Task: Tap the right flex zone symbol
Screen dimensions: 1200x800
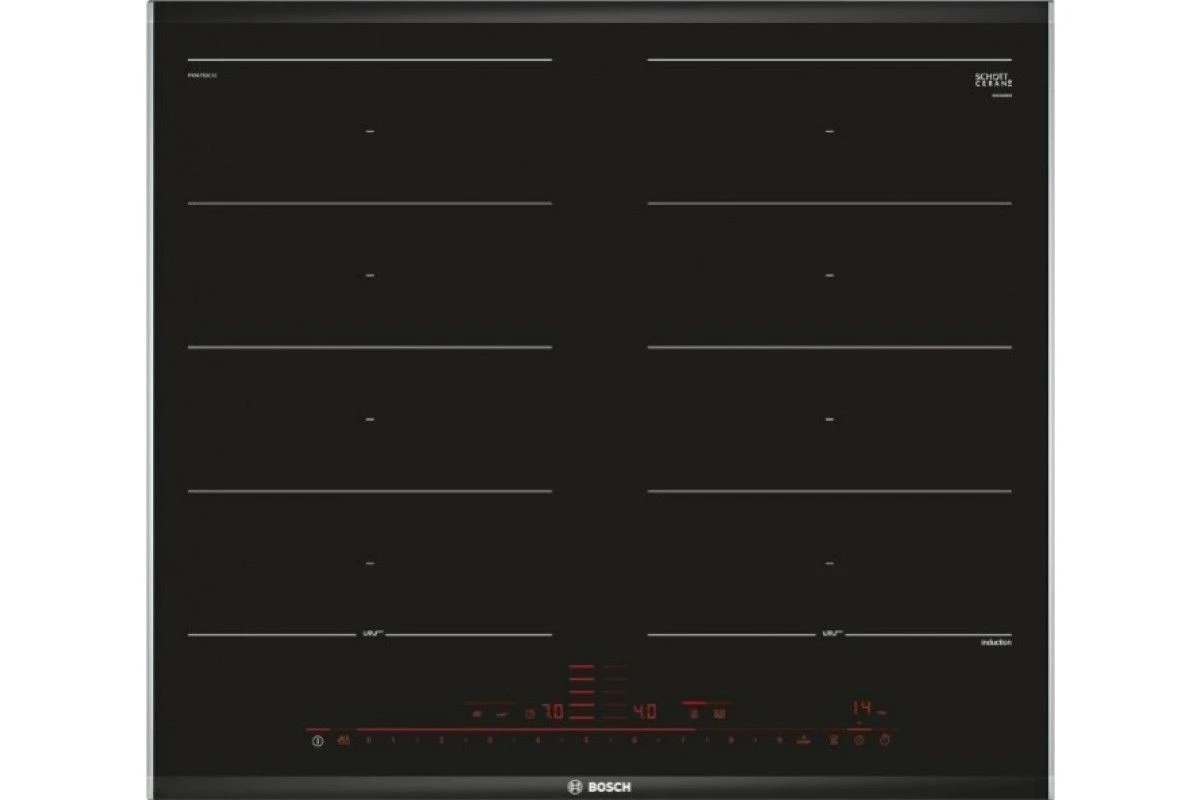Action: [831, 633]
